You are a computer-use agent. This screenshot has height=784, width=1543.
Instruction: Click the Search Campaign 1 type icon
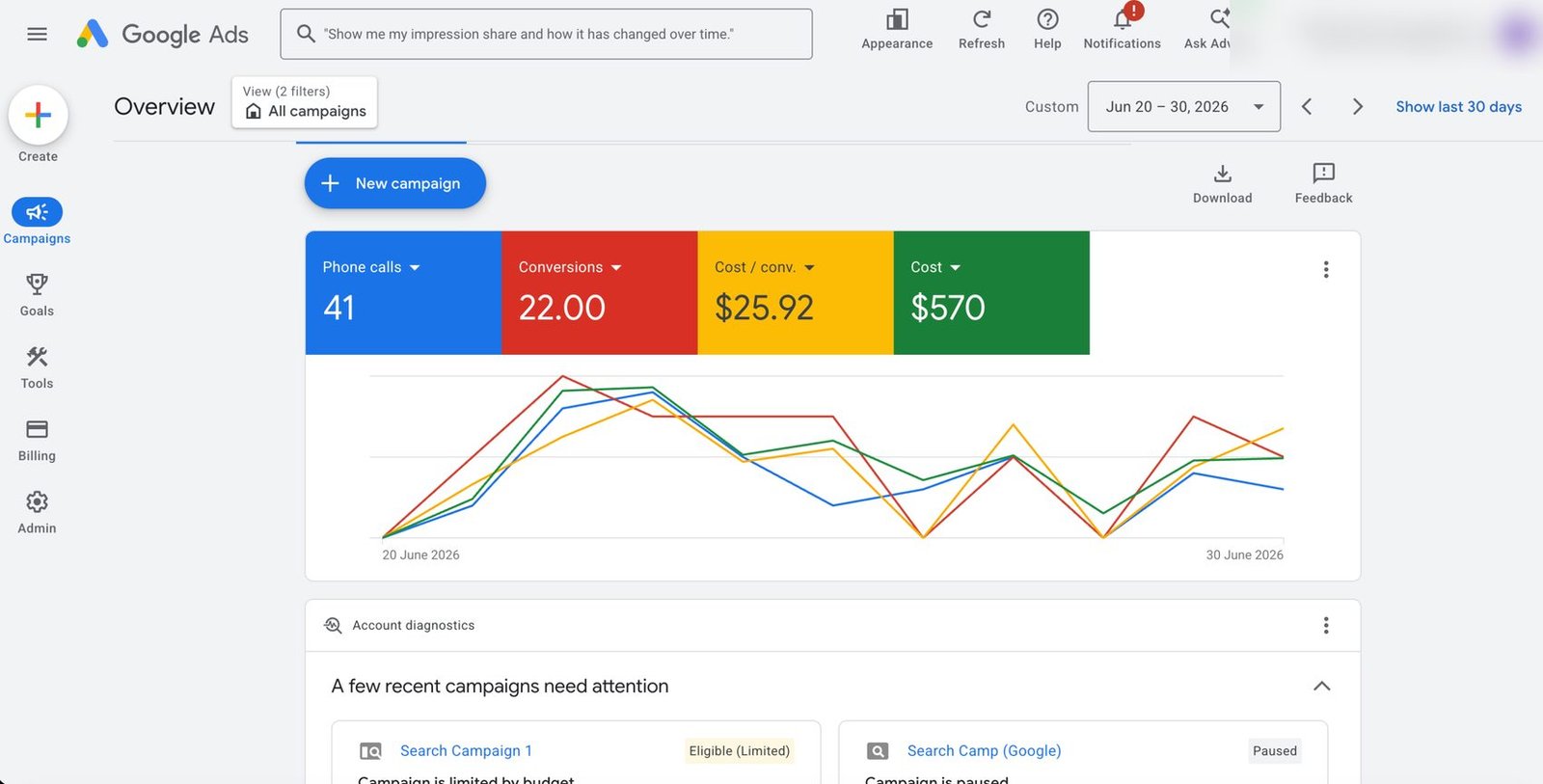click(x=370, y=751)
